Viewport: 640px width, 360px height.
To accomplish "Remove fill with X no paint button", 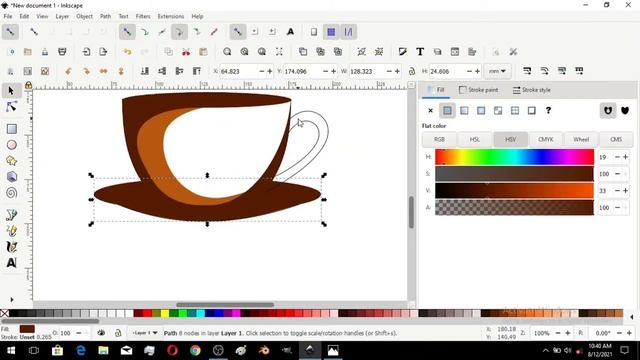I will 430,110.
